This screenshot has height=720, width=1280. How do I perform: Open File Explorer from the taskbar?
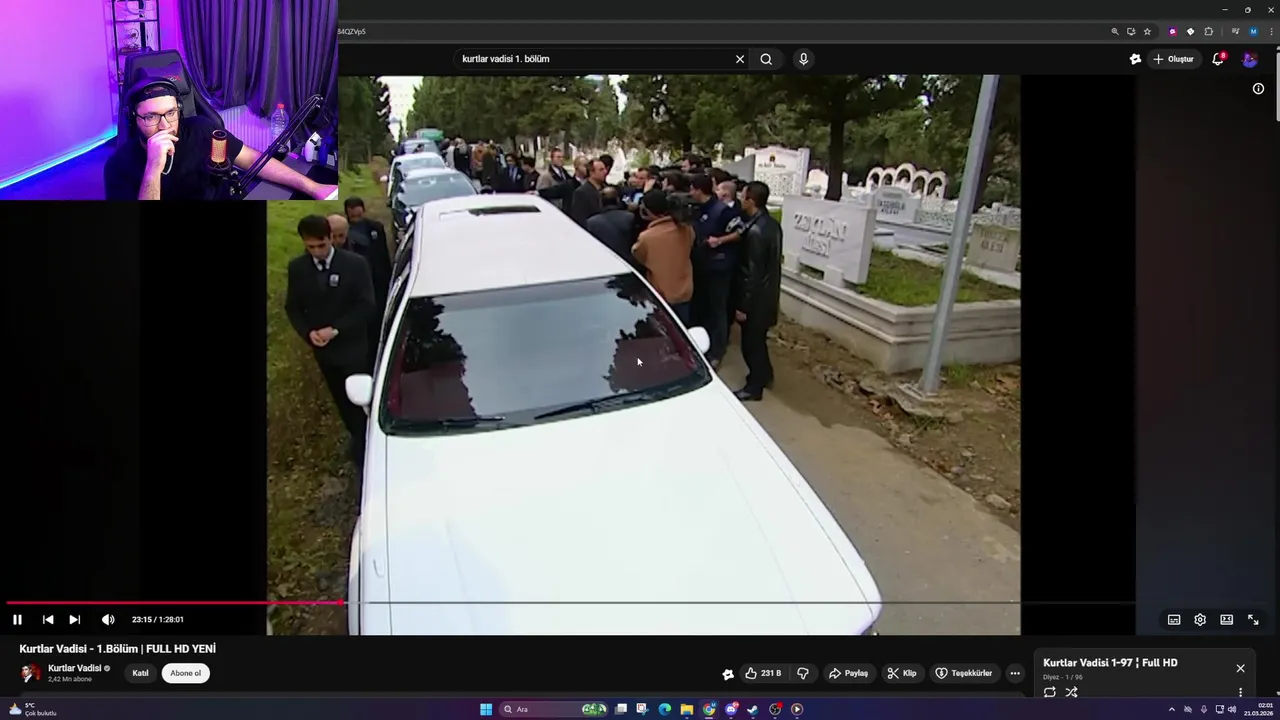687,710
